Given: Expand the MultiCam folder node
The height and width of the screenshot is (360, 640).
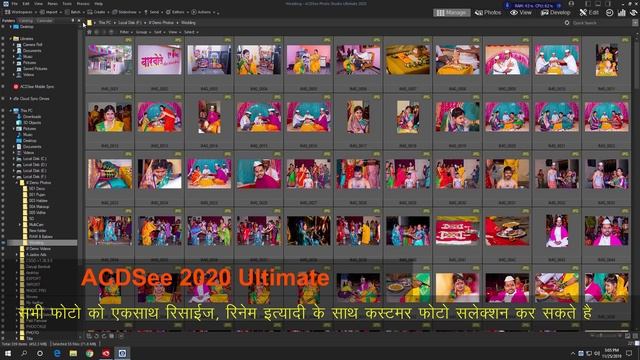Looking at the screenshot, I should click(21, 224).
